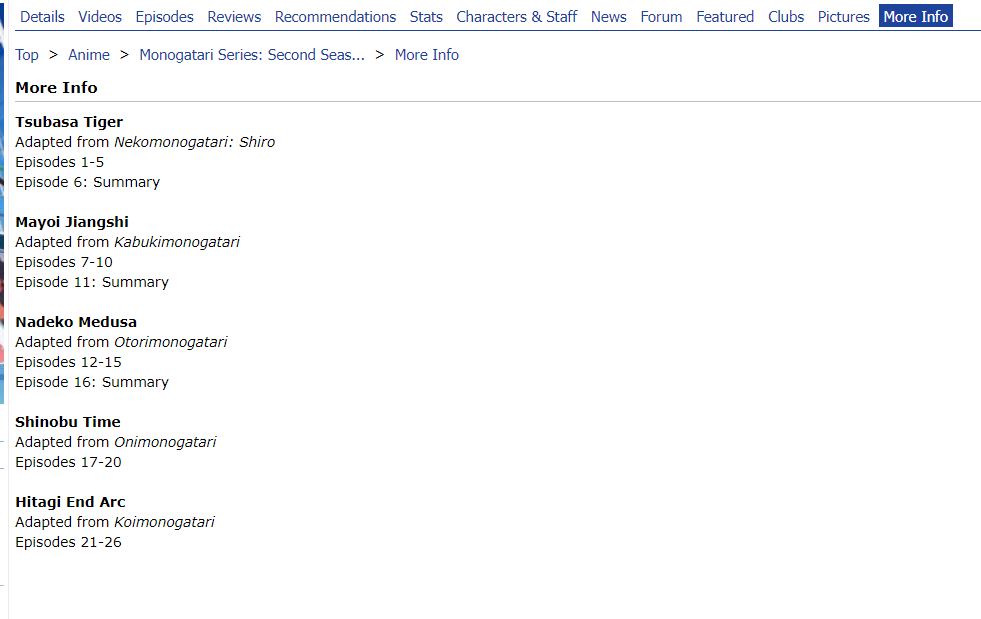
Task: View the Stats tab
Action: [x=426, y=17]
